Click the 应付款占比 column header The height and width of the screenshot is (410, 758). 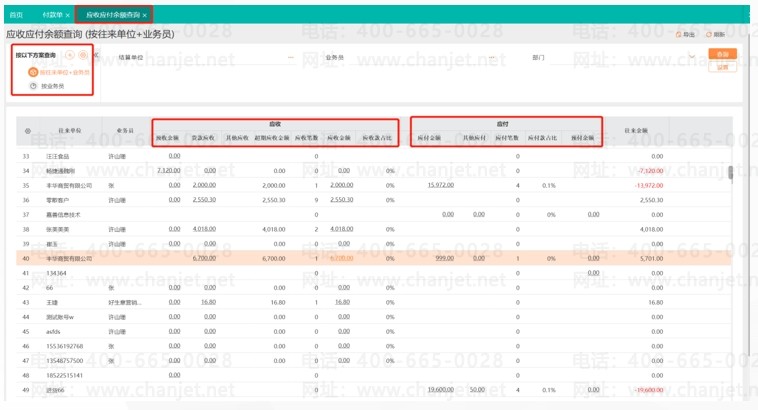542,138
